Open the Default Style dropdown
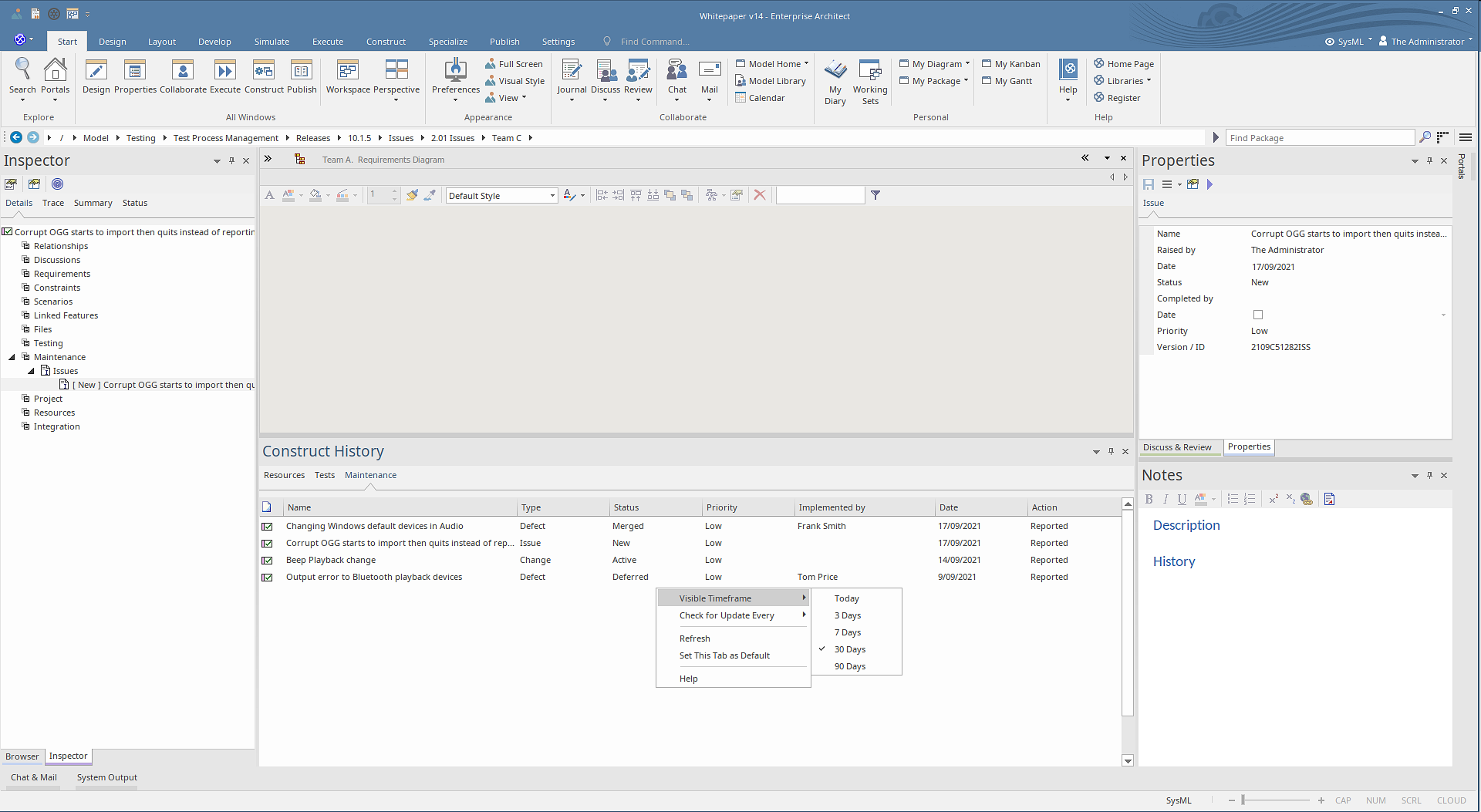Viewport: 1481px width, 812px height. (552, 196)
